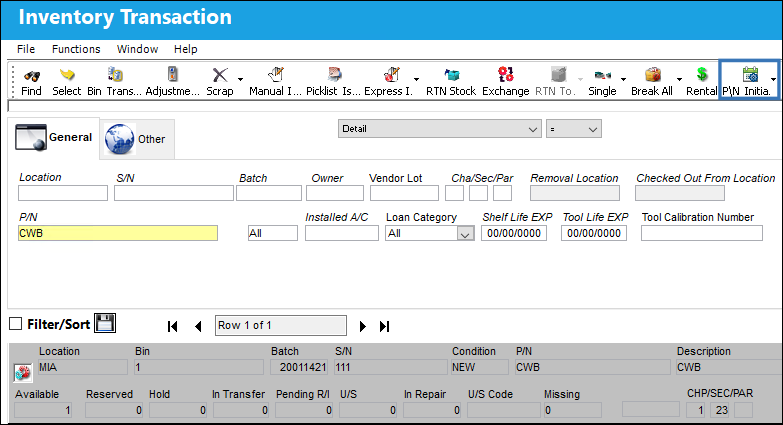Viewport: 783px width, 425px height.
Task: Click the Shelf Life EXP date field
Action: (x=514, y=233)
